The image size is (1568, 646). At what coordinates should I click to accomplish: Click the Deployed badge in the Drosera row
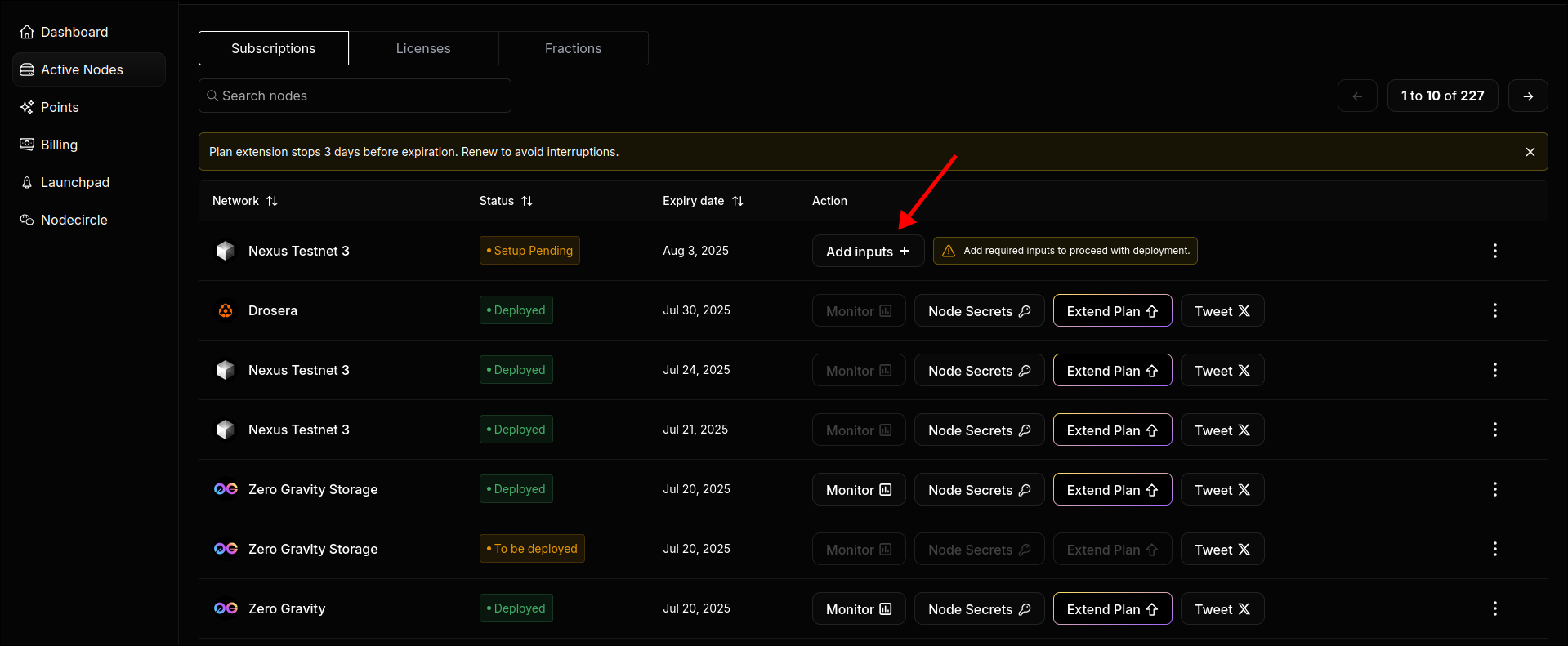pyautogui.click(x=516, y=310)
